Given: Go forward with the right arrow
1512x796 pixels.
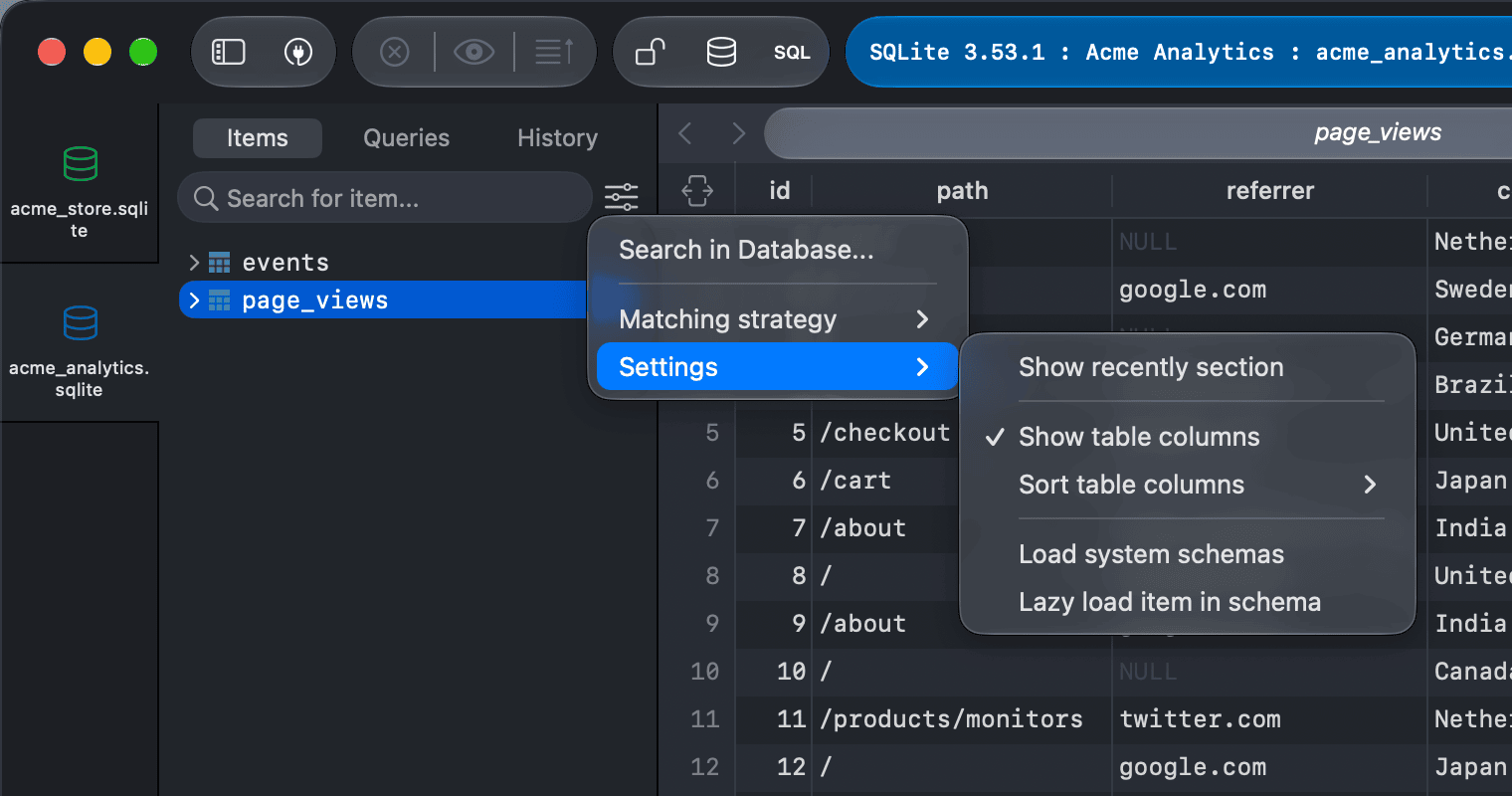Looking at the screenshot, I should tap(738, 133).
